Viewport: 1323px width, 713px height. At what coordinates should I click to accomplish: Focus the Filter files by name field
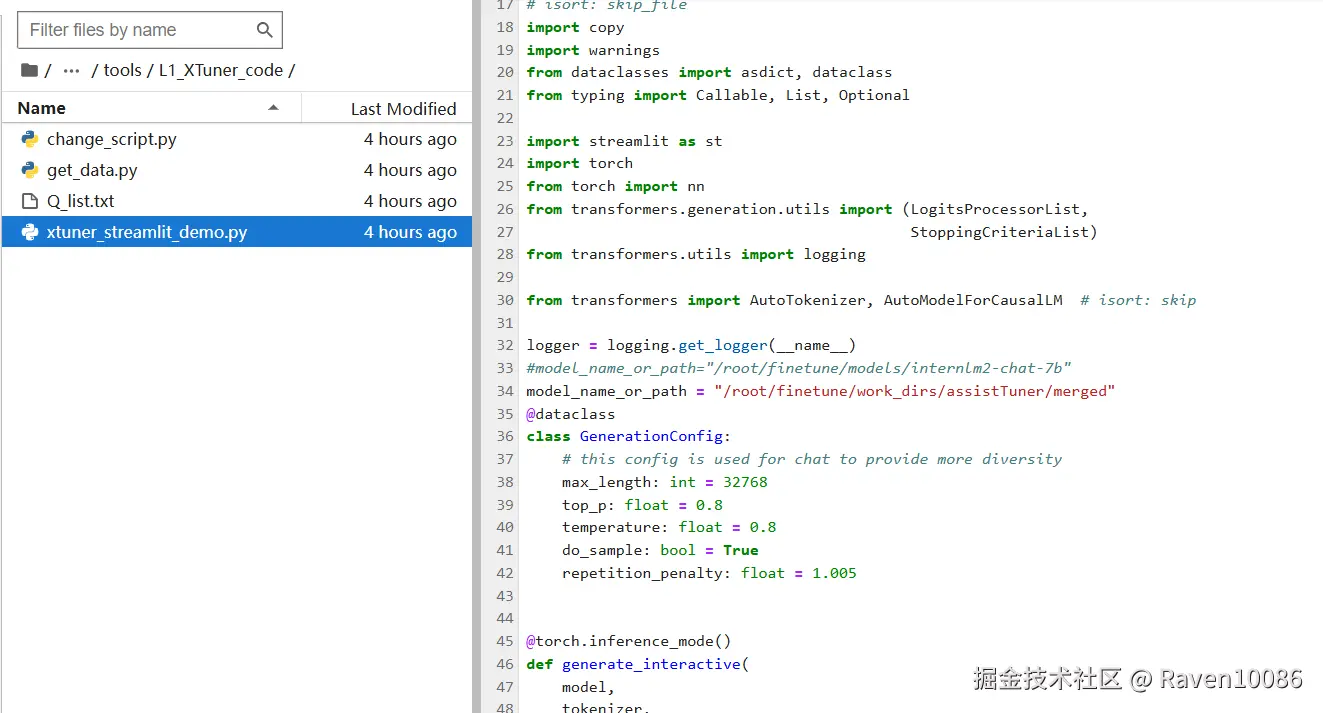coord(150,30)
